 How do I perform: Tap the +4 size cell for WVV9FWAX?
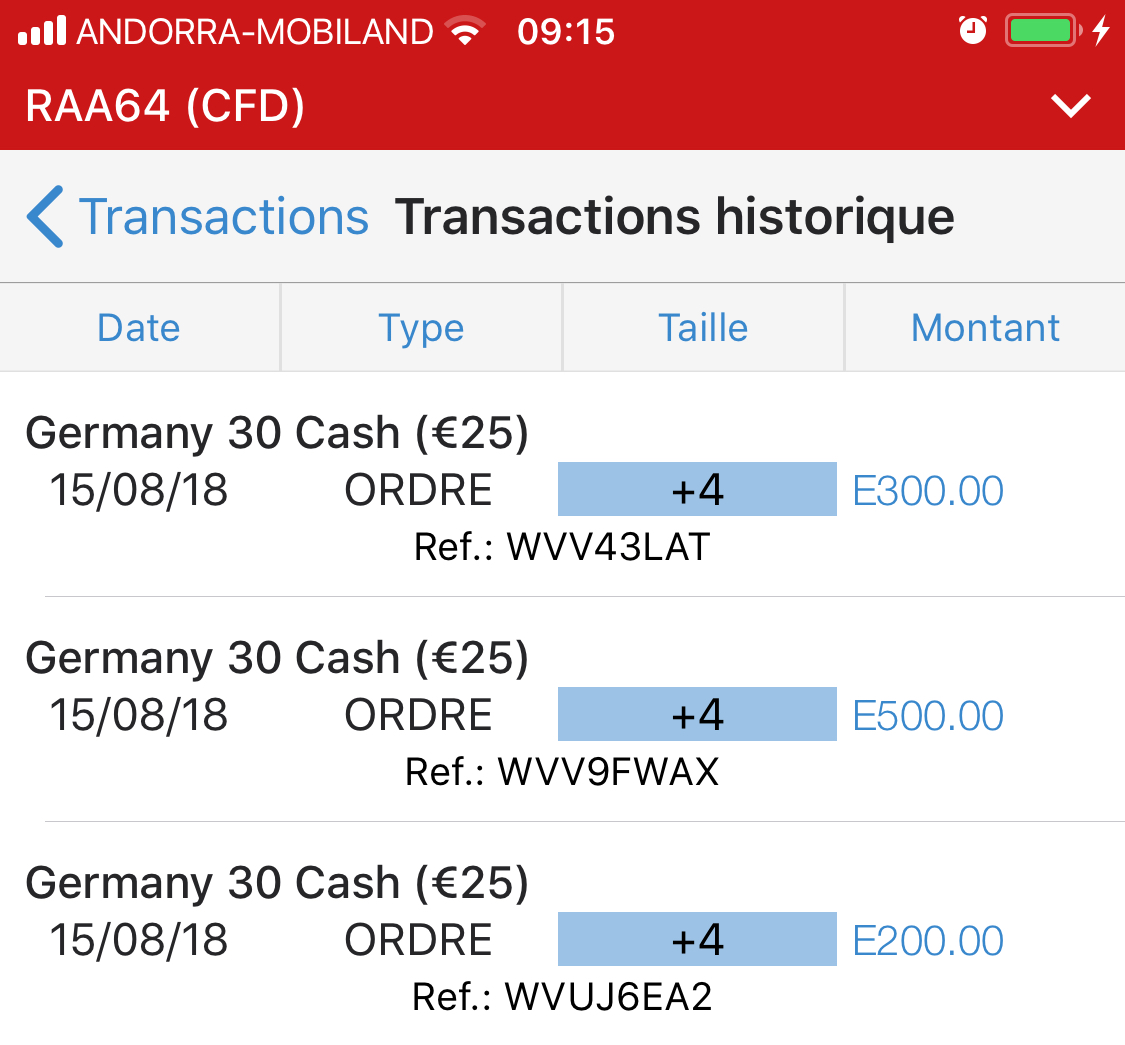(697, 715)
